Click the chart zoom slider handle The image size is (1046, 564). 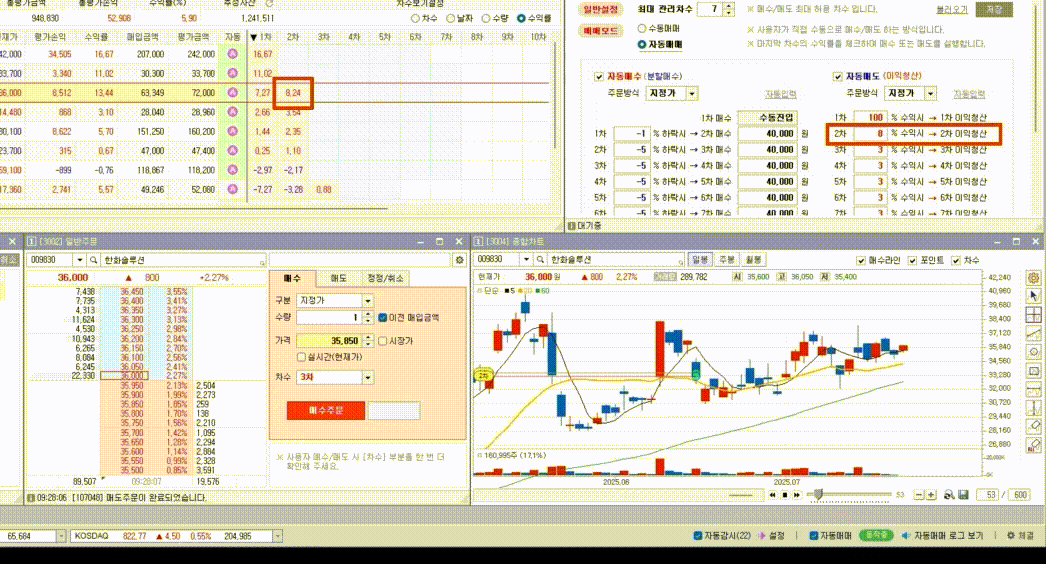pyautogui.click(x=819, y=494)
